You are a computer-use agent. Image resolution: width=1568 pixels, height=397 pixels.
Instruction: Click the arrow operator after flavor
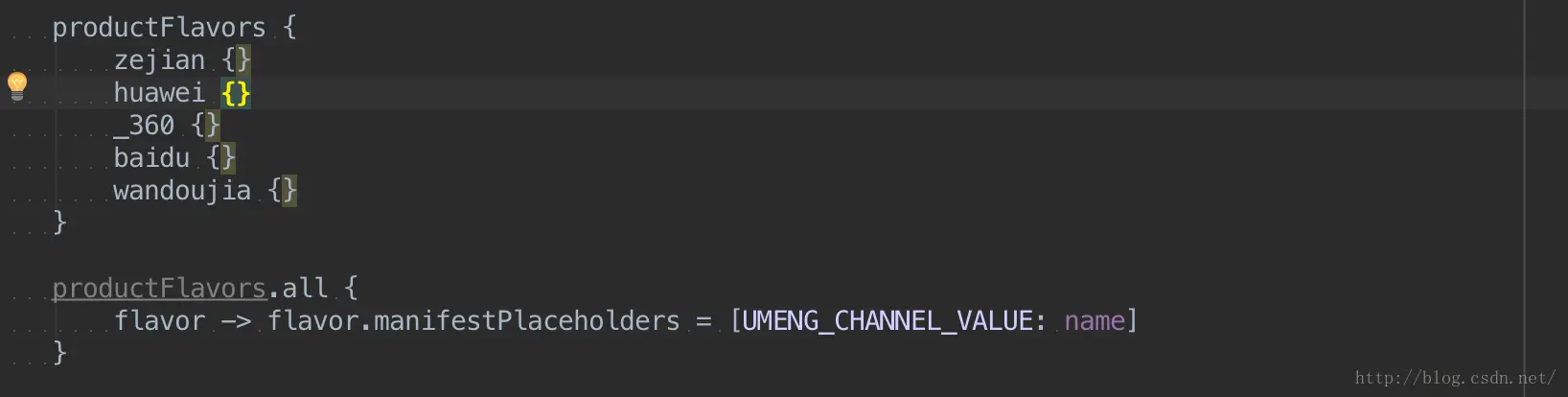[236, 320]
